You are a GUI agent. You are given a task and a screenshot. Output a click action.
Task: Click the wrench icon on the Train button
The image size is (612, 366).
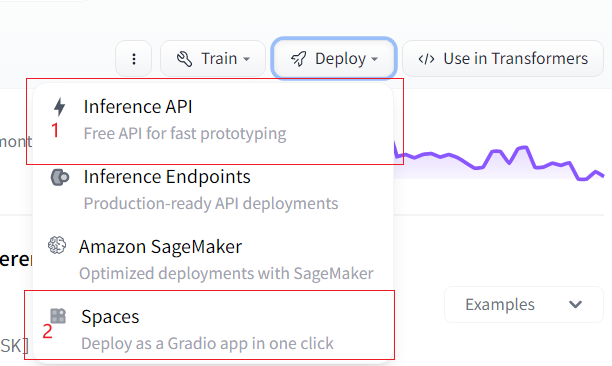tap(184, 59)
